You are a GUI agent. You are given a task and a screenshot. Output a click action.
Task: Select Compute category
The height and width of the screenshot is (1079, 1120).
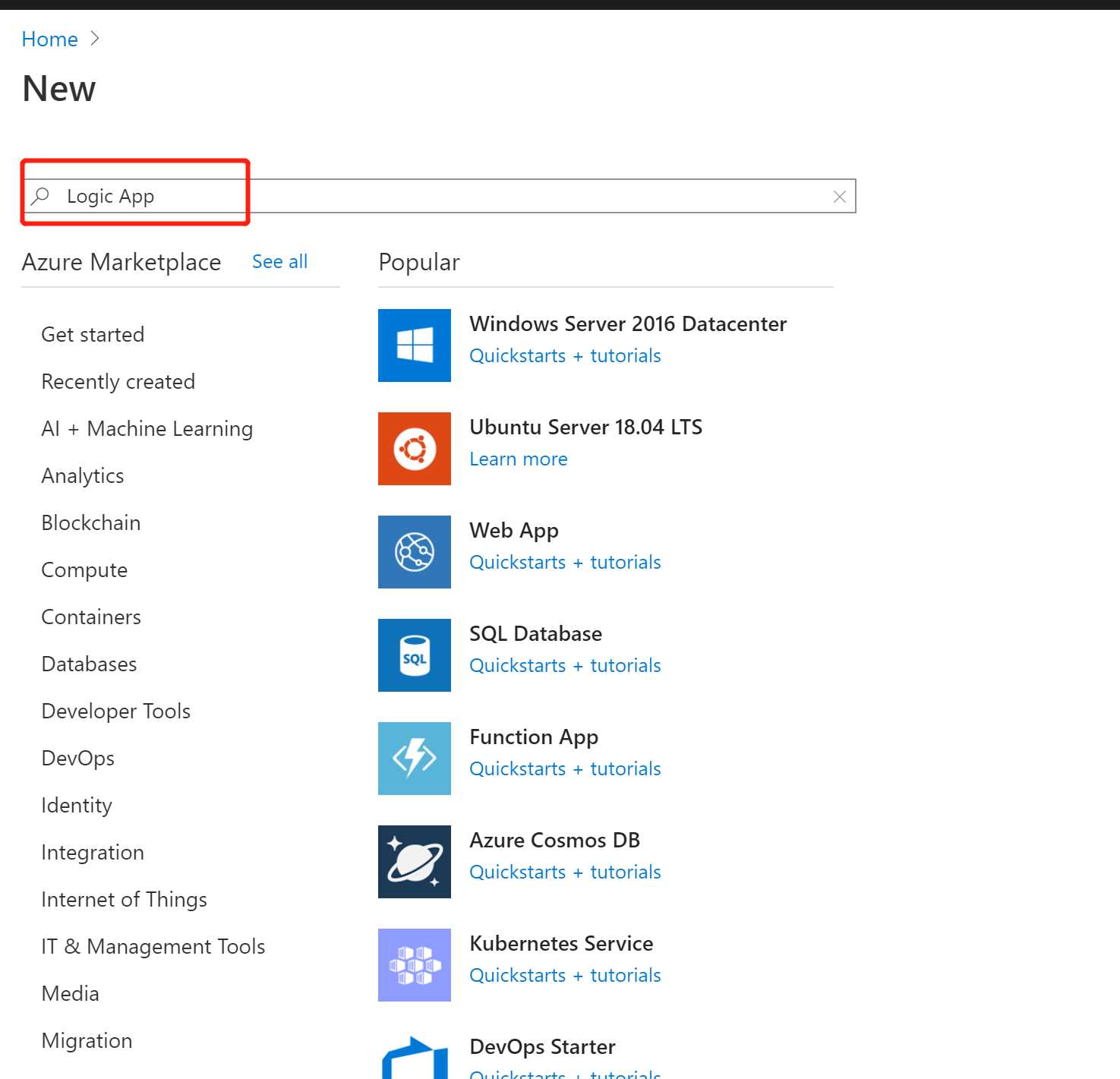pyautogui.click(x=84, y=570)
